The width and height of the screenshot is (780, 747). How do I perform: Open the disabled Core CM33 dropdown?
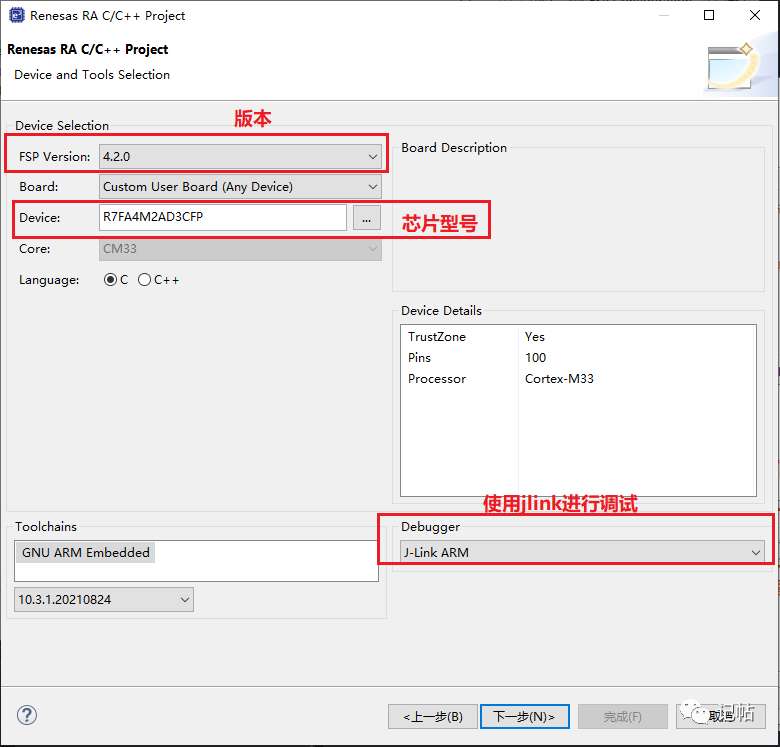[x=240, y=249]
